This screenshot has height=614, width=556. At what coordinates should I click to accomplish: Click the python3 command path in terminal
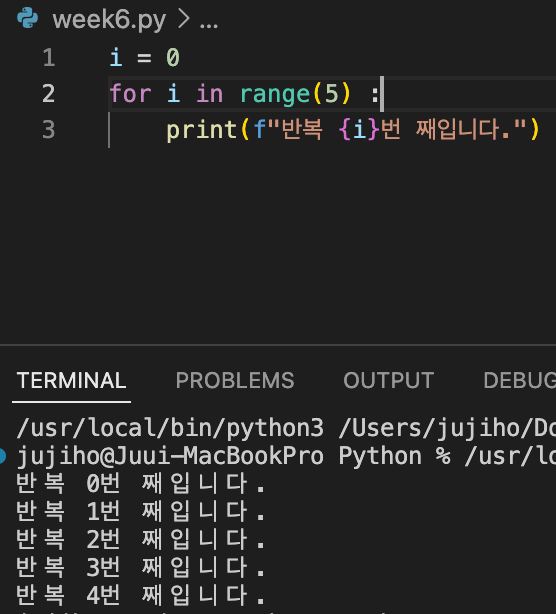click(x=170, y=428)
